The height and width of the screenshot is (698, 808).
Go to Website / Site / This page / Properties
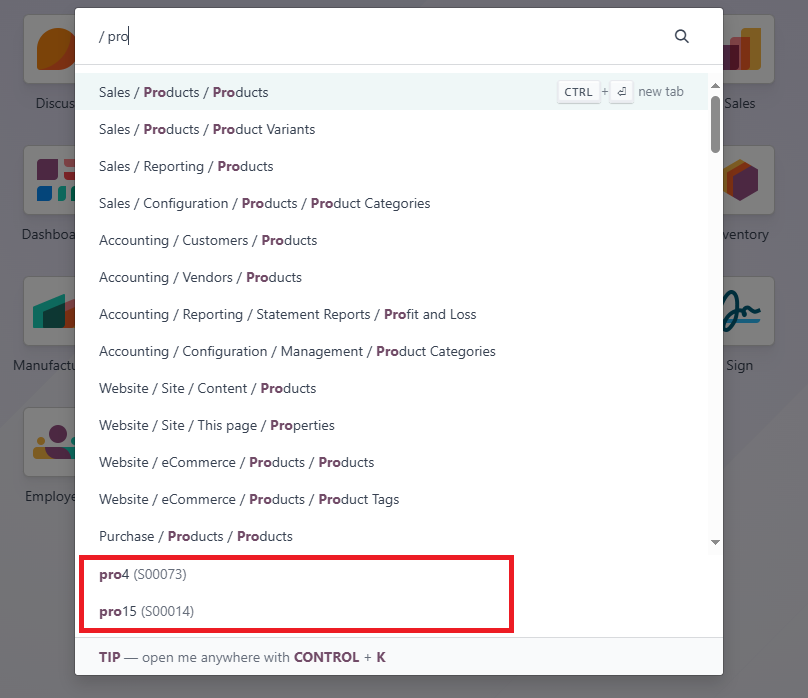pos(217,425)
